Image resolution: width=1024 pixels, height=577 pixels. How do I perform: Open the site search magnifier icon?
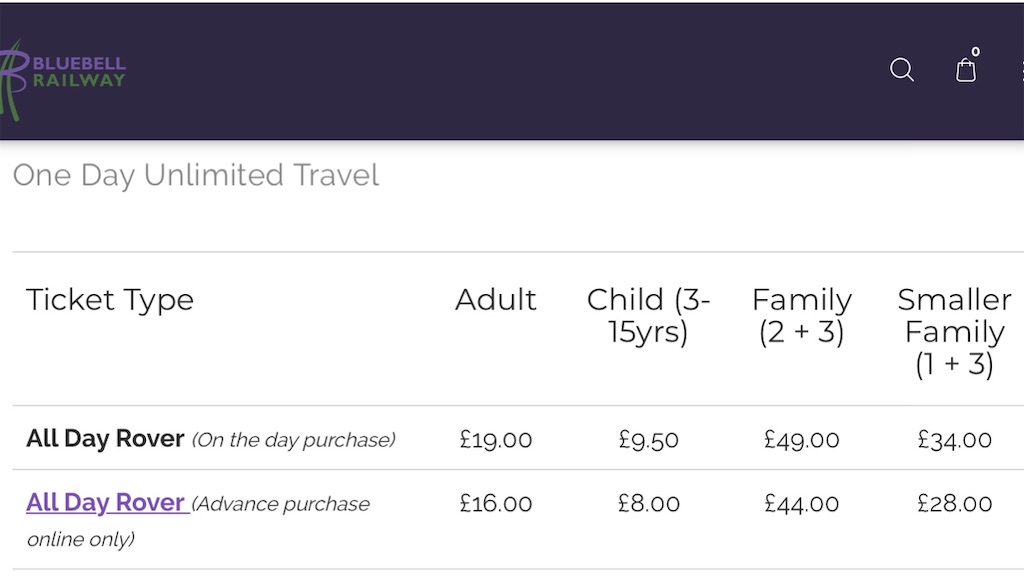point(902,70)
